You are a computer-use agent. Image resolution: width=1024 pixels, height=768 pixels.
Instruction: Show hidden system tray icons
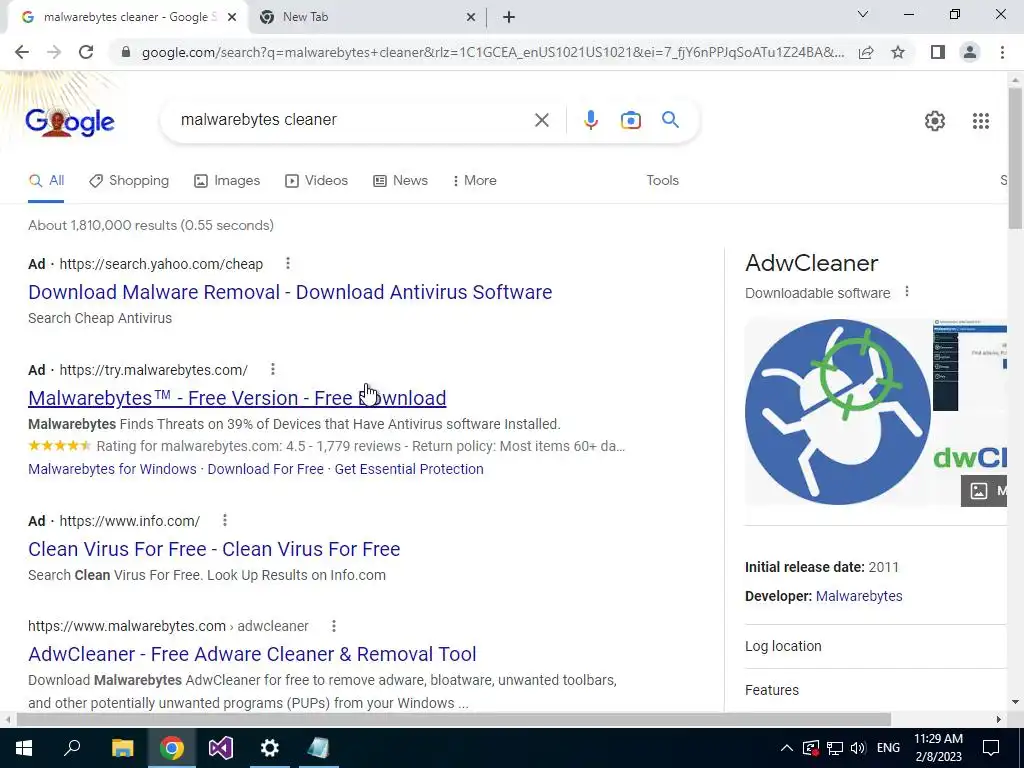coord(786,748)
